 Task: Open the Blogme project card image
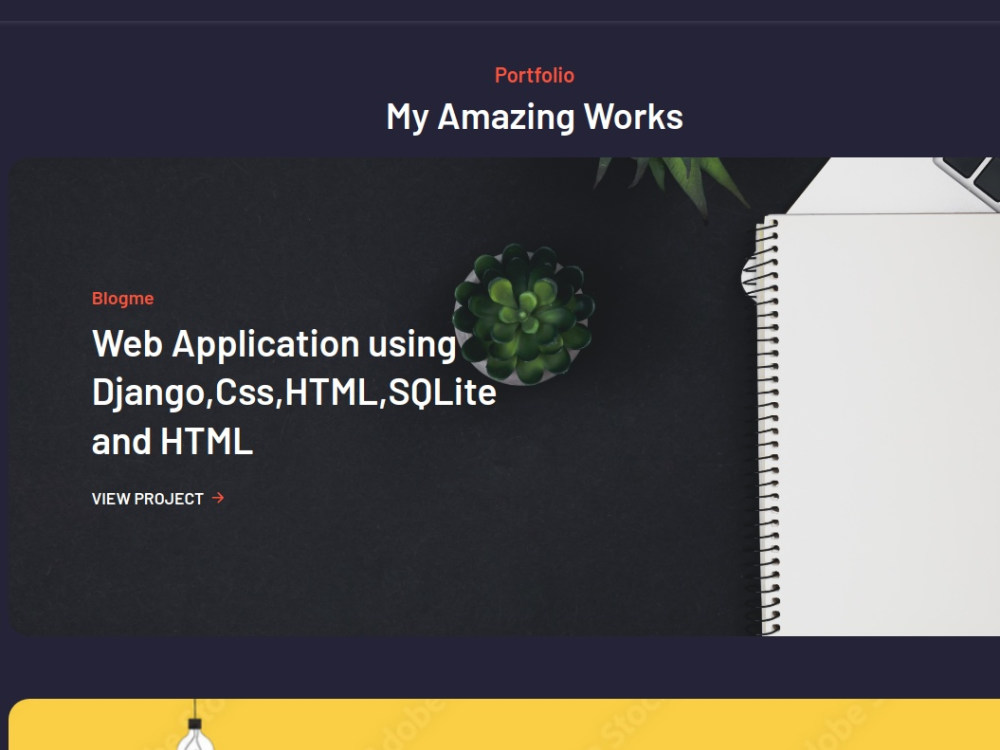(504, 396)
